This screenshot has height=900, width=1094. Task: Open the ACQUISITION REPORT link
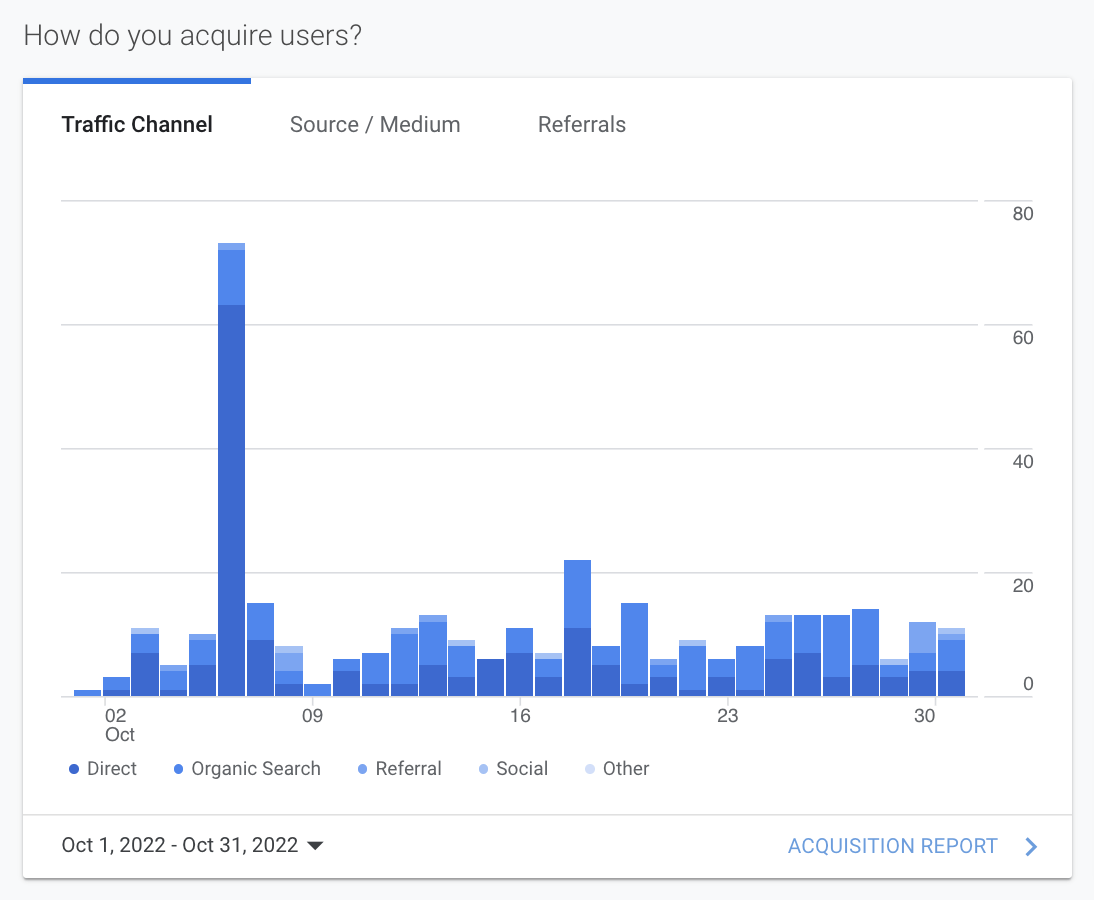(892, 846)
